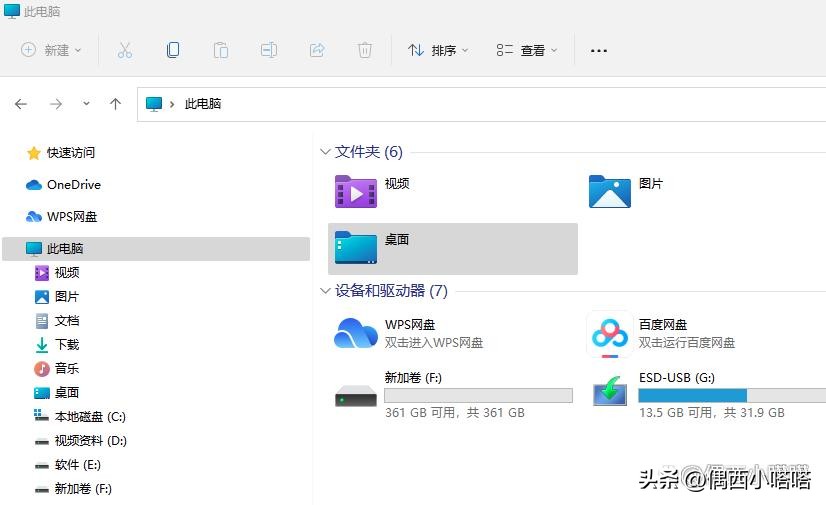Open 新加卷 (F:) in sidebar
Viewport: 826px width, 505px height.
pos(73,489)
